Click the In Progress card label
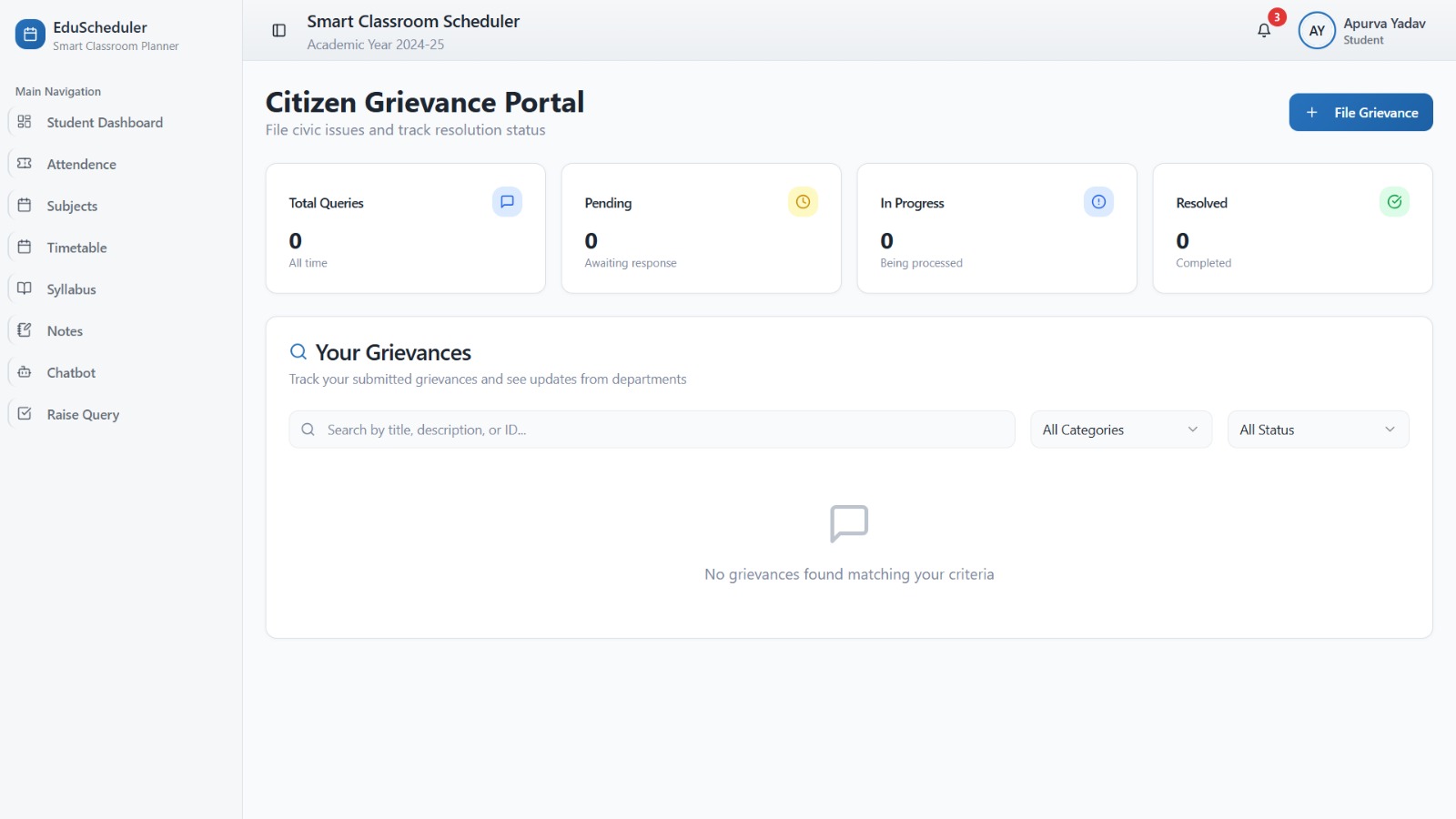1456x819 pixels. coord(912,203)
